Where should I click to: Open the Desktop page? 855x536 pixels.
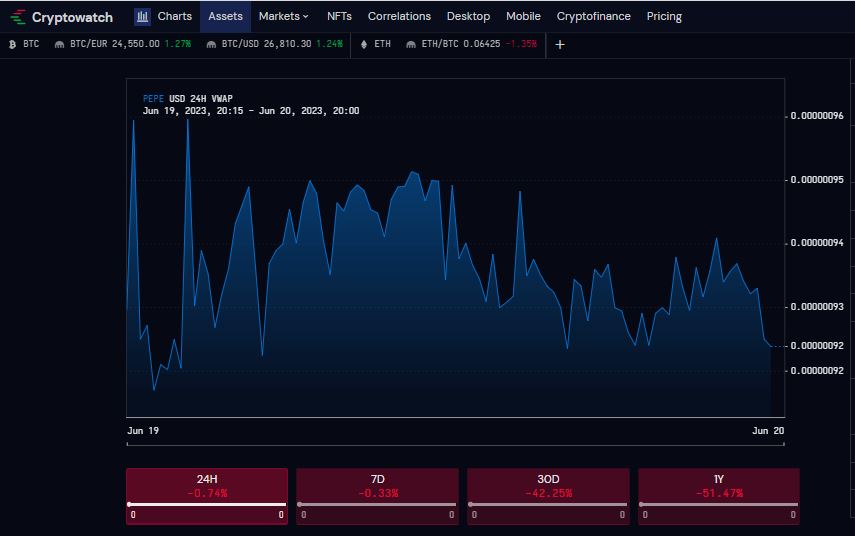coord(468,16)
